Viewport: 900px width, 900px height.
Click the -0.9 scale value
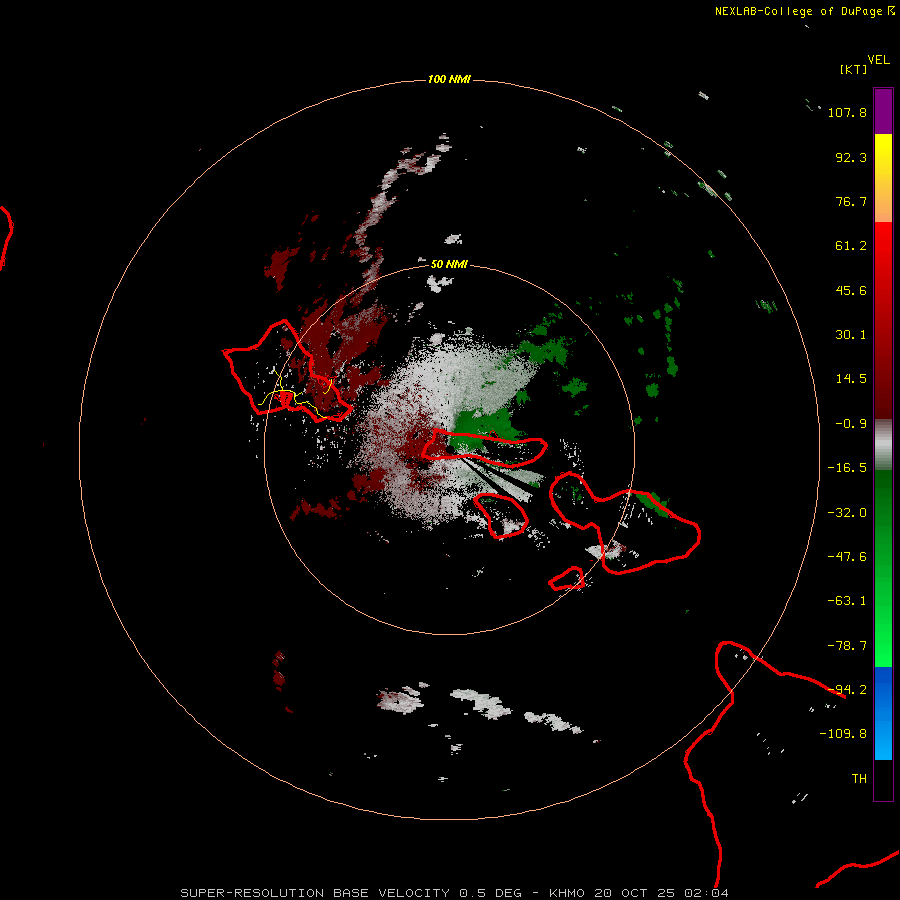pos(851,424)
